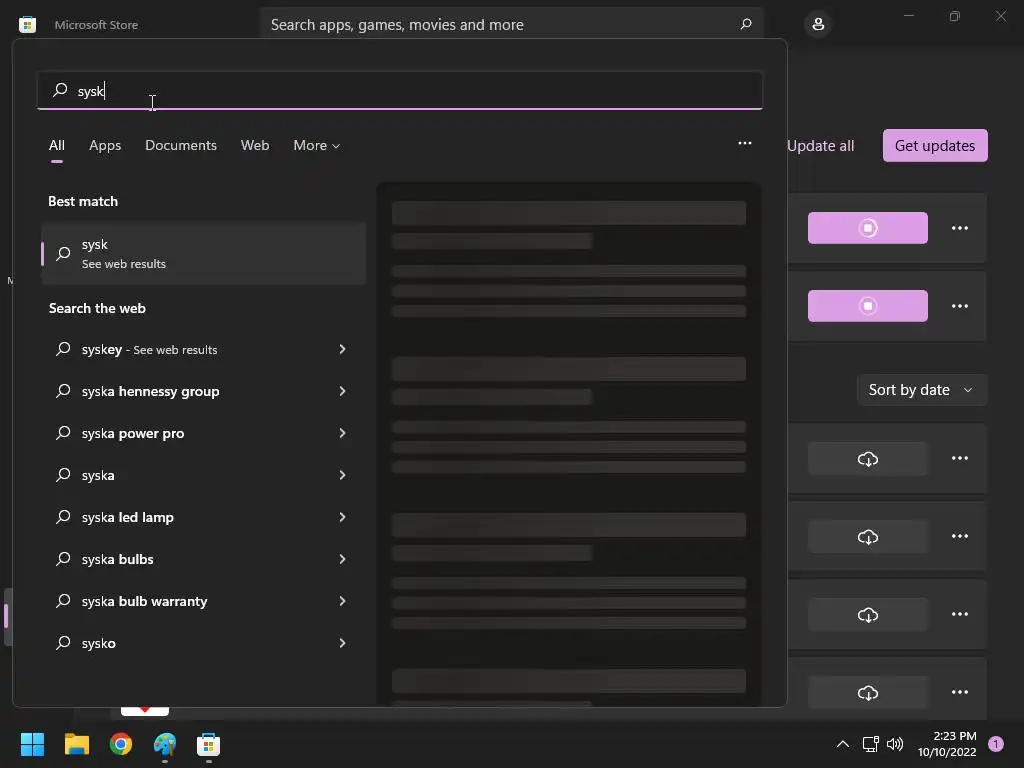Open the Sort by date dropdown
This screenshot has width=1024, height=768.
(921, 390)
